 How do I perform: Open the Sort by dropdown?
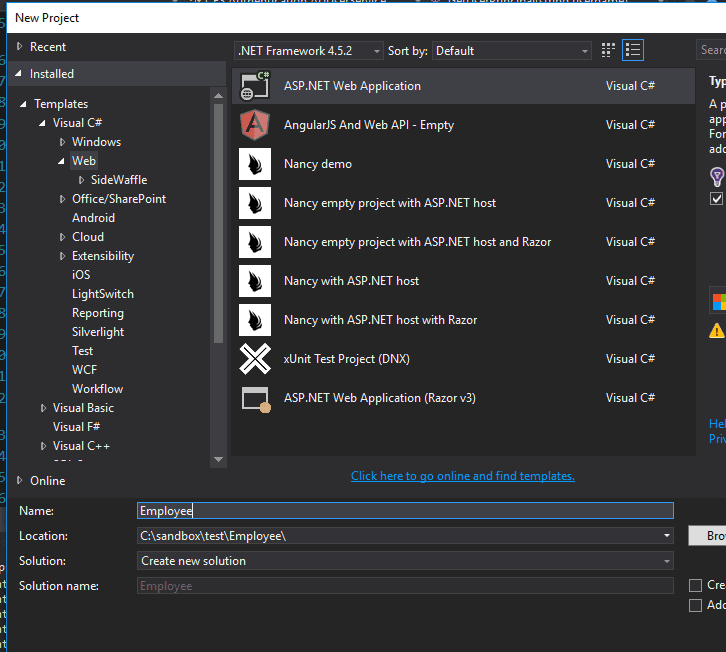tap(511, 51)
